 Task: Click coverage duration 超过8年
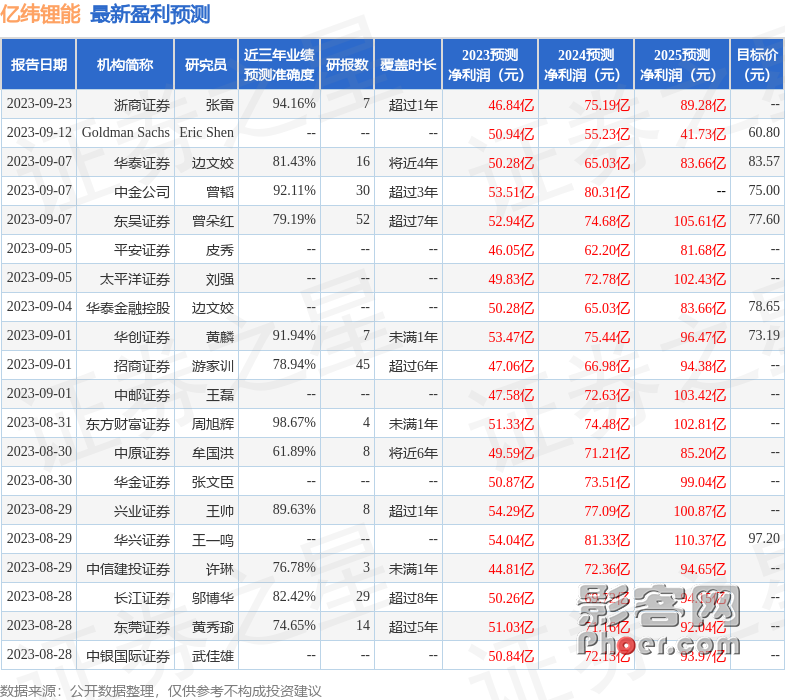coord(413,598)
